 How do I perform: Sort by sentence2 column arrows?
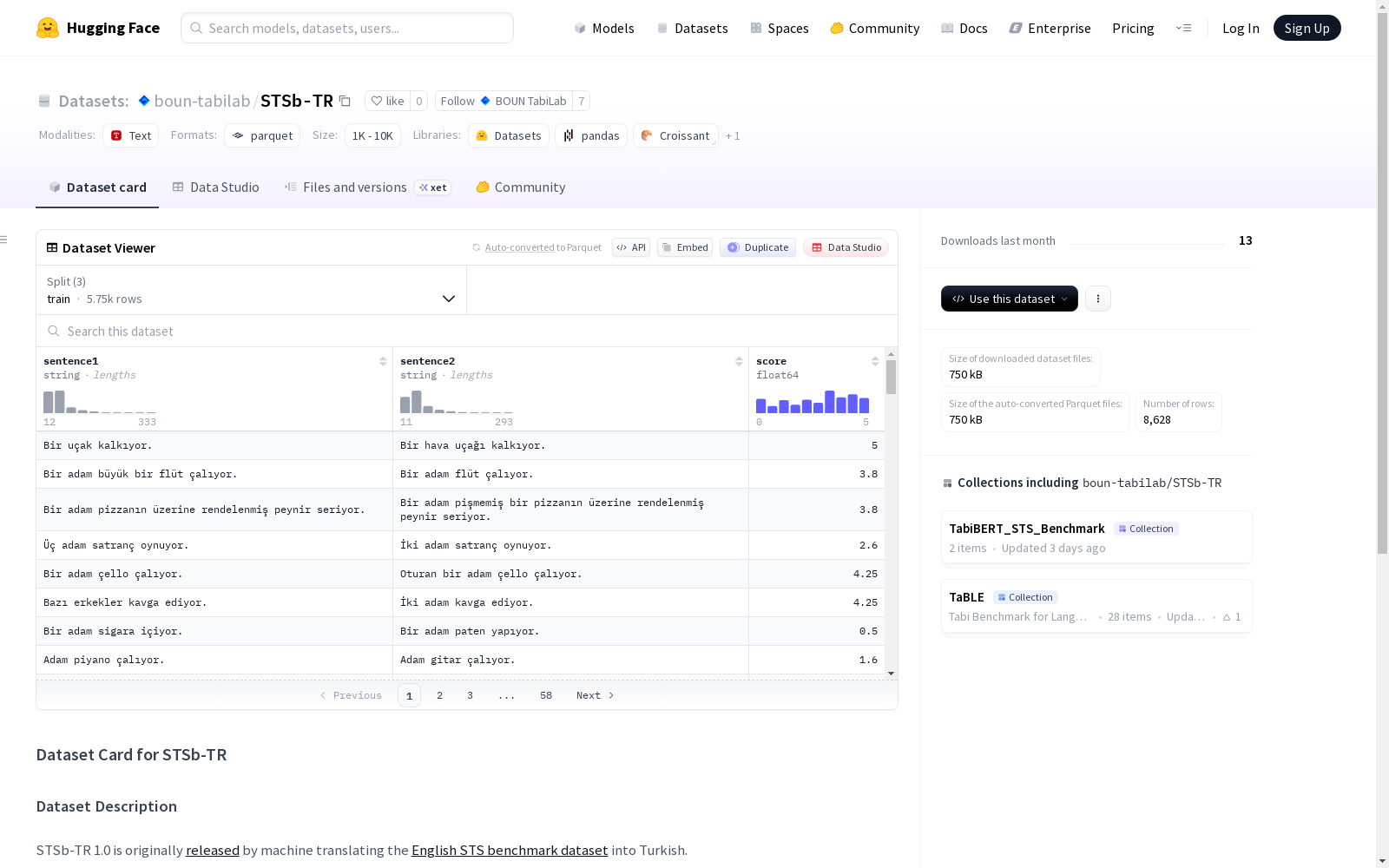(x=739, y=361)
